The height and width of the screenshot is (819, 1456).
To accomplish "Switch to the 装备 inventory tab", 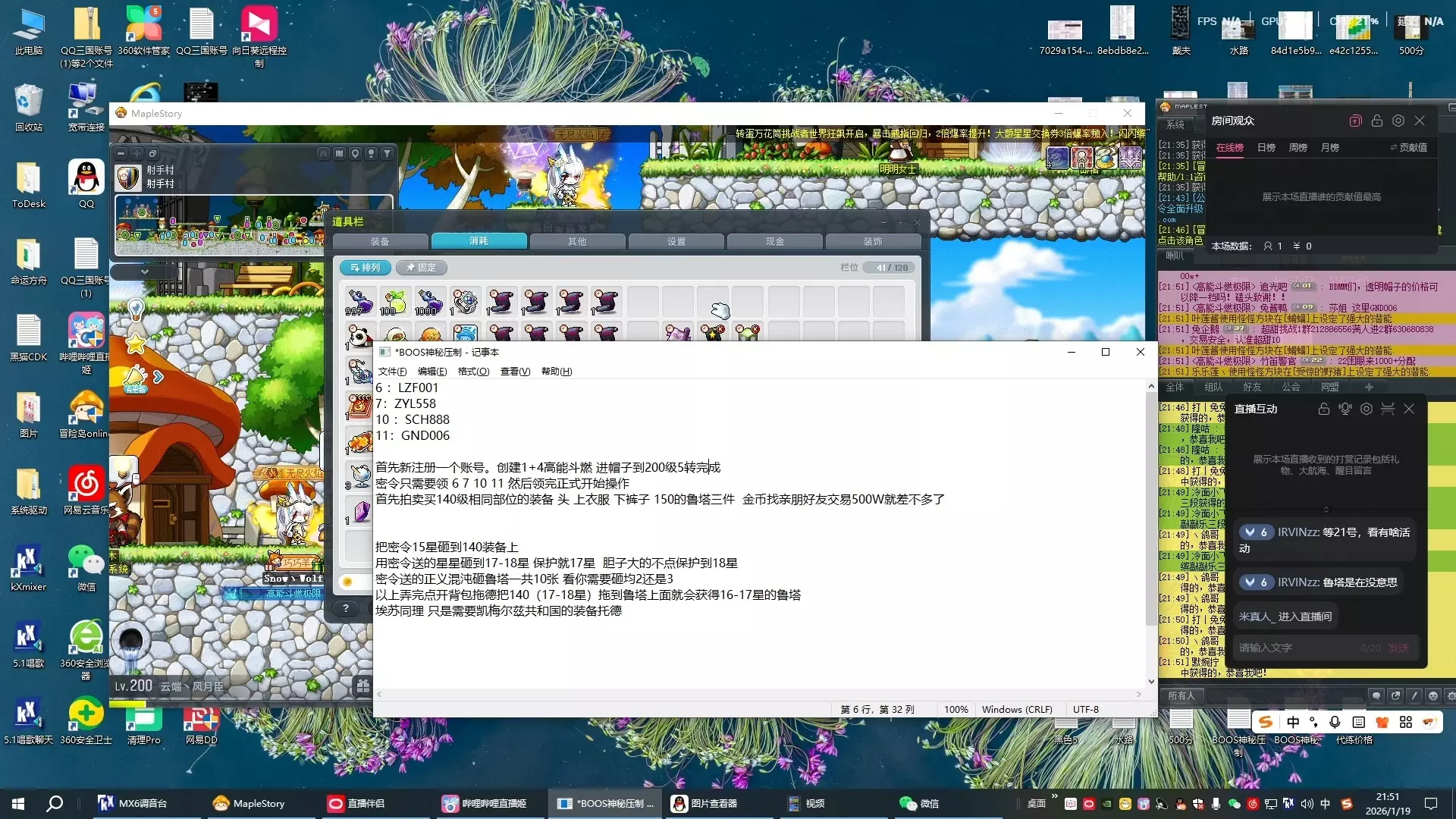I will 380,241.
